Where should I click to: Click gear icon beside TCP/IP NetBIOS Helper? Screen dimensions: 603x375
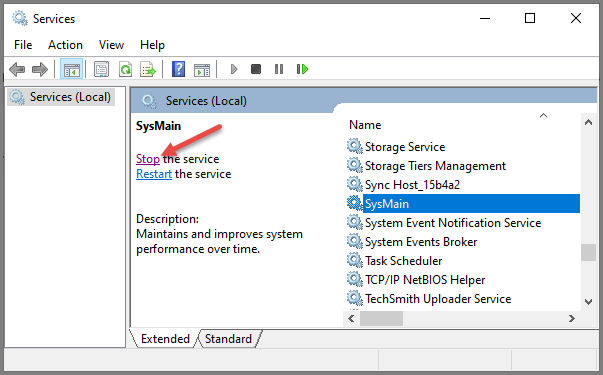tap(355, 279)
